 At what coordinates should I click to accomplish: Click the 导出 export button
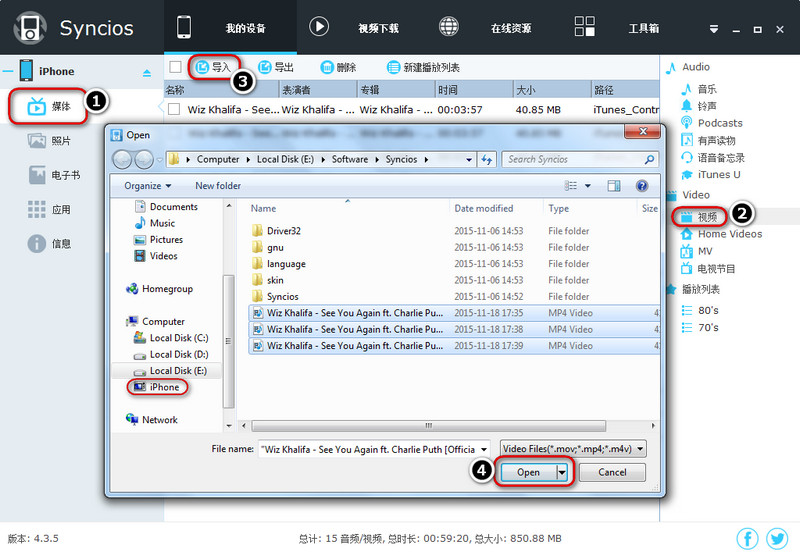276,67
